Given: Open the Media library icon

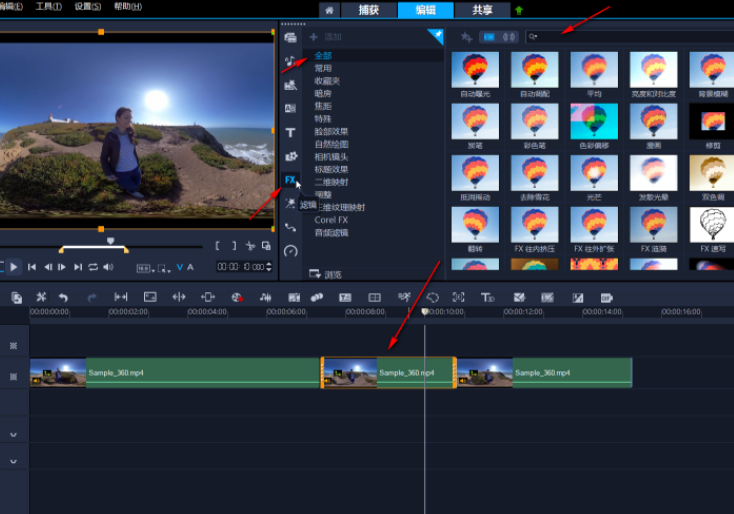Looking at the screenshot, I should (290, 38).
